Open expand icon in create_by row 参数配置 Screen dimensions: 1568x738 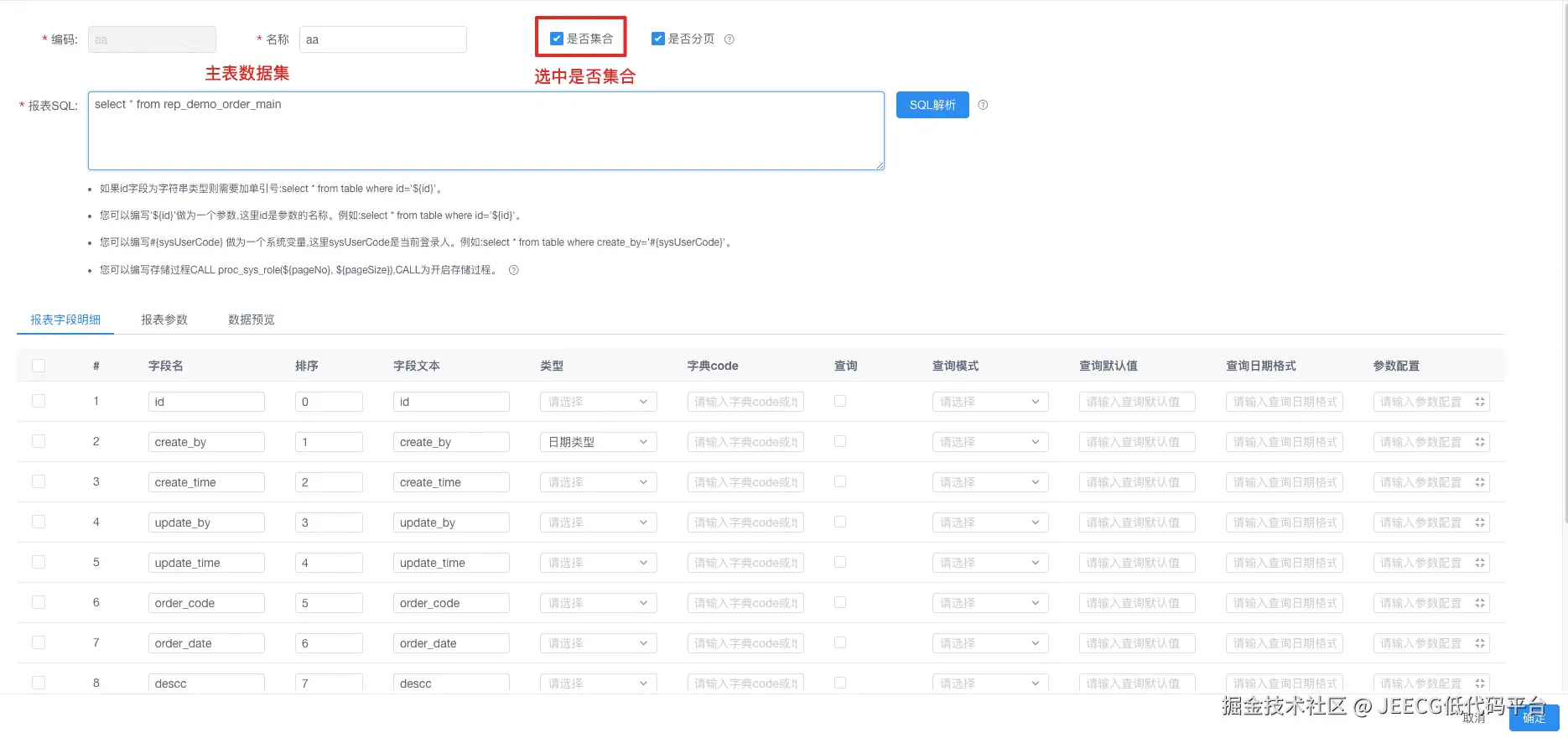tap(1480, 442)
